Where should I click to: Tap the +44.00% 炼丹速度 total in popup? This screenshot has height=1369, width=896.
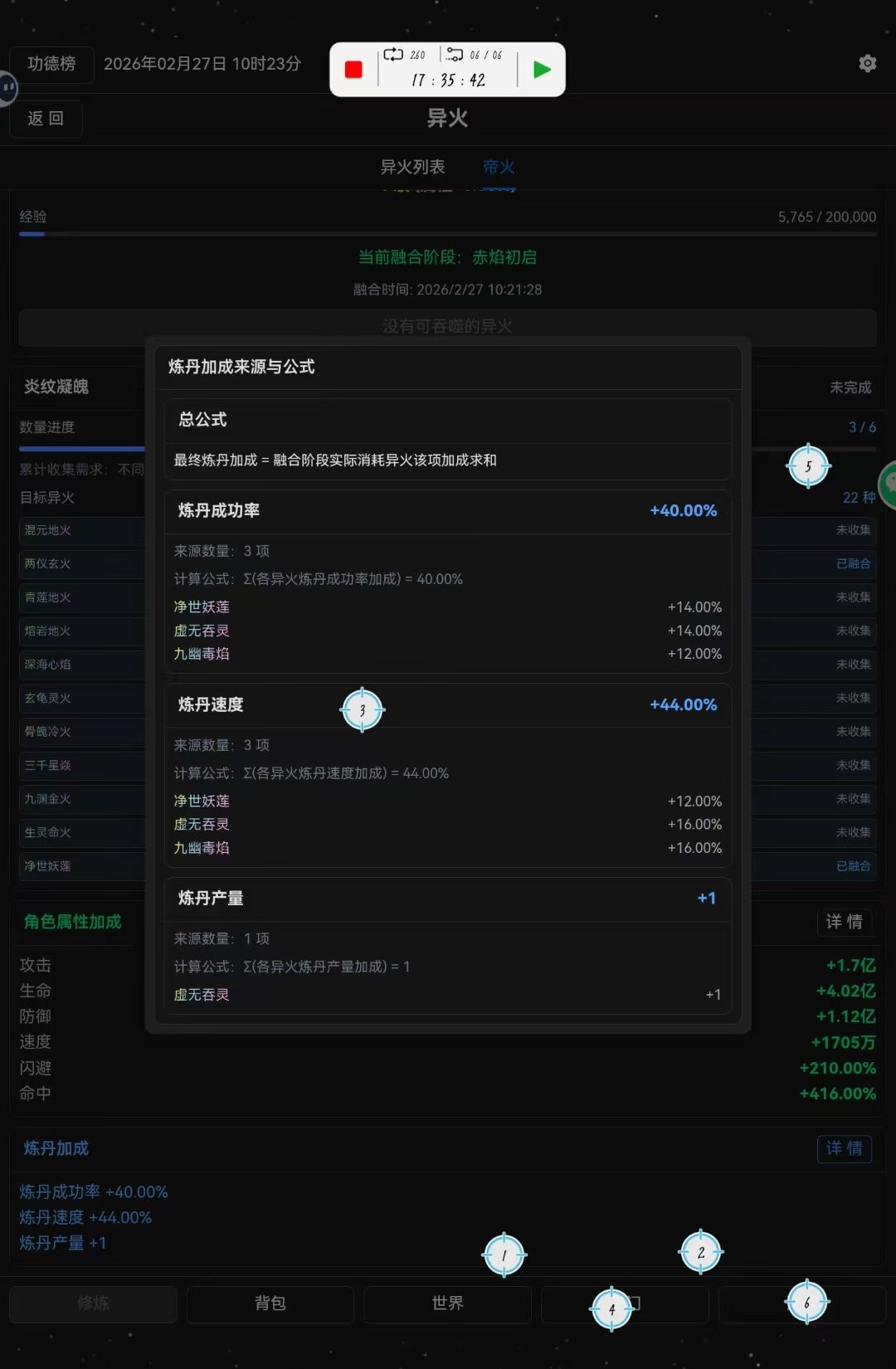click(x=684, y=705)
